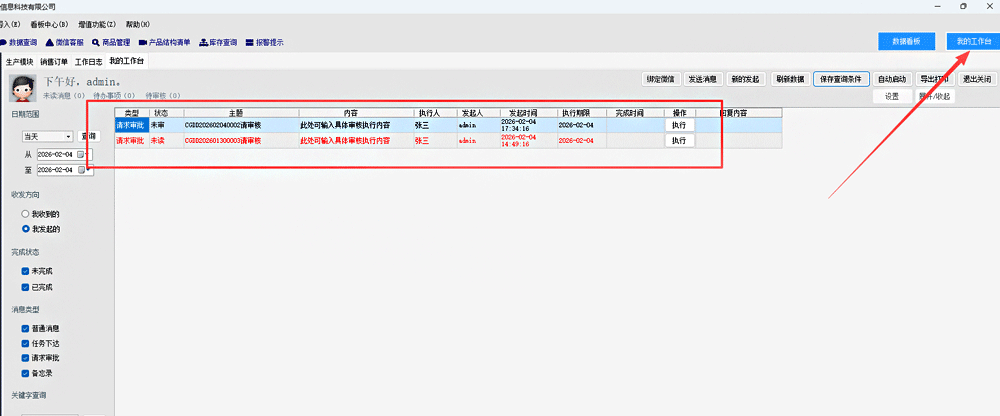1000x416 pixels.
Task: Toggle 备忘录 checkbox
Action: coord(25,372)
